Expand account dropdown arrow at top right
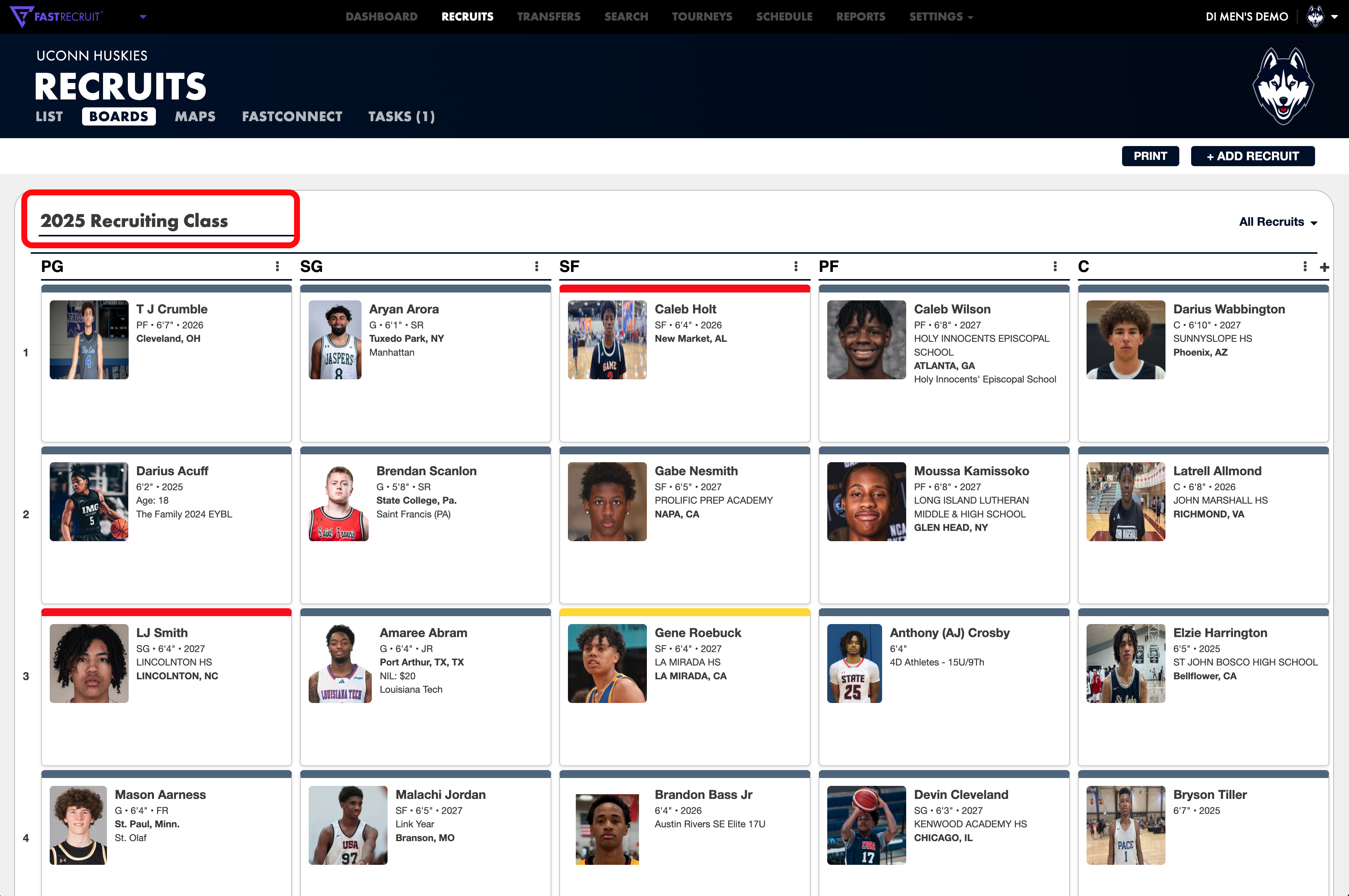This screenshot has width=1349, height=896. pyautogui.click(x=1335, y=17)
